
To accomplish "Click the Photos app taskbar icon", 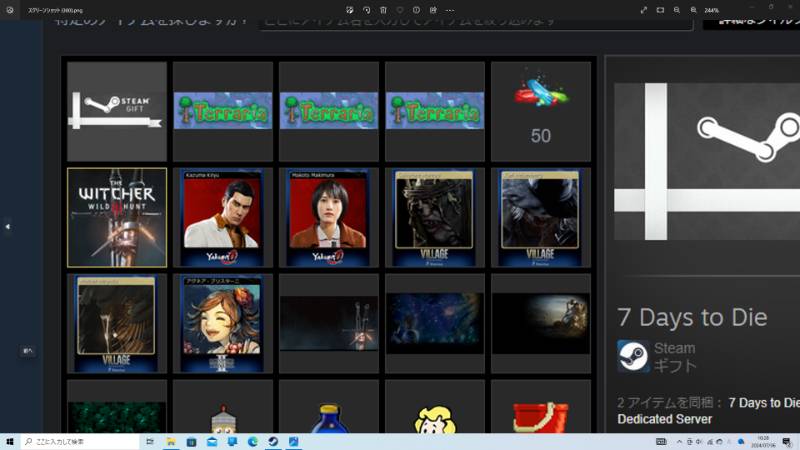I will [x=293, y=441].
